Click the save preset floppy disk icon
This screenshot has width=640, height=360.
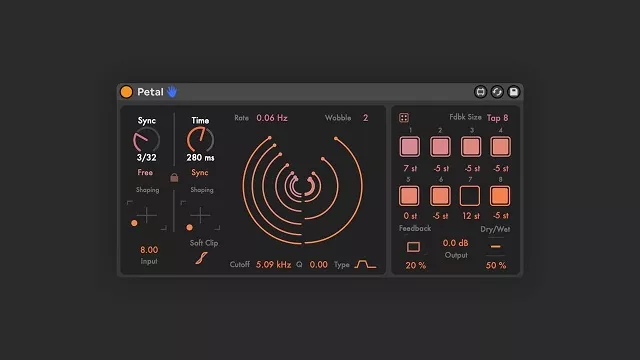click(513, 92)
